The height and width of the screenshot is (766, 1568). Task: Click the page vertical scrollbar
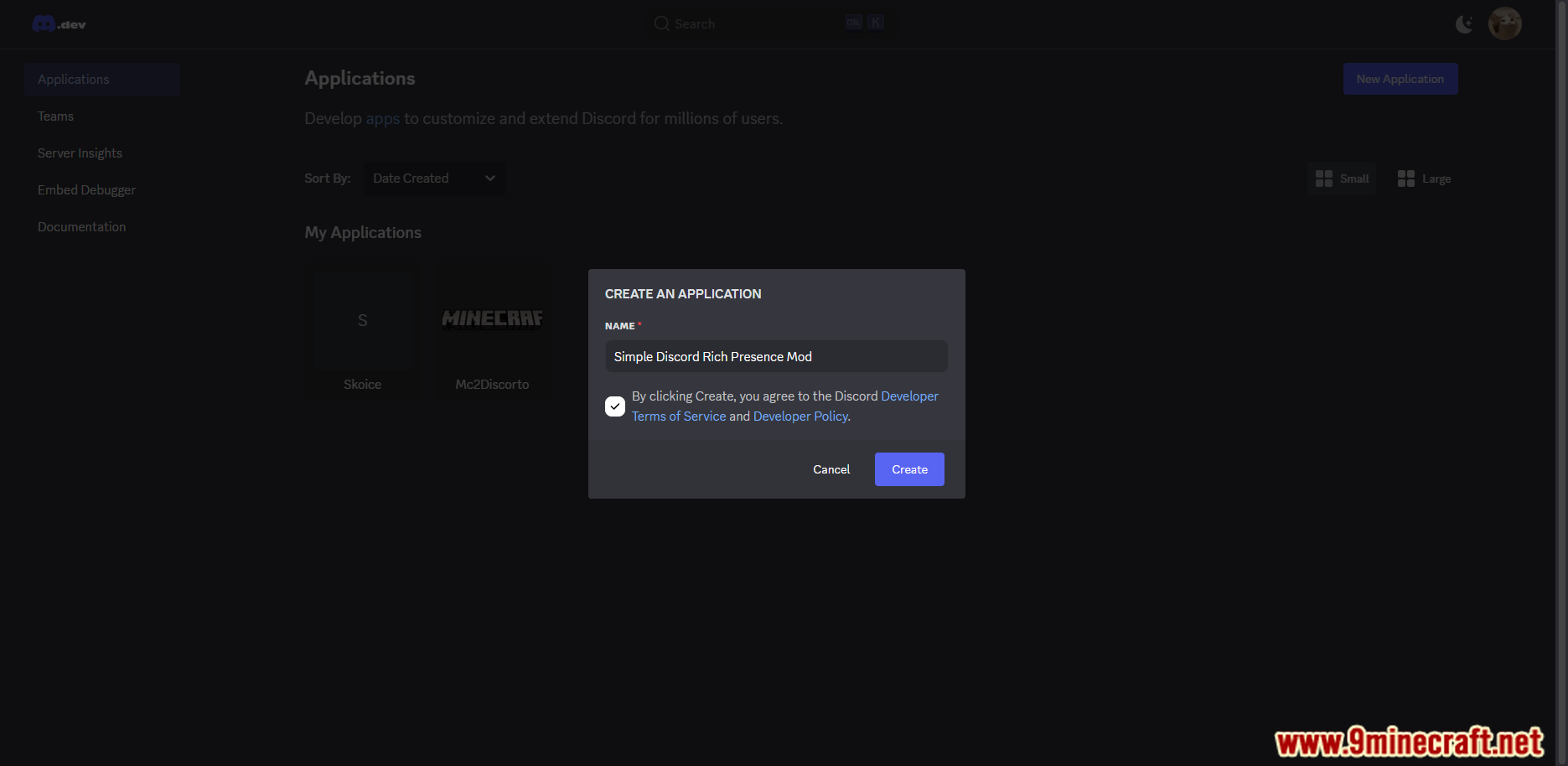1561,383
